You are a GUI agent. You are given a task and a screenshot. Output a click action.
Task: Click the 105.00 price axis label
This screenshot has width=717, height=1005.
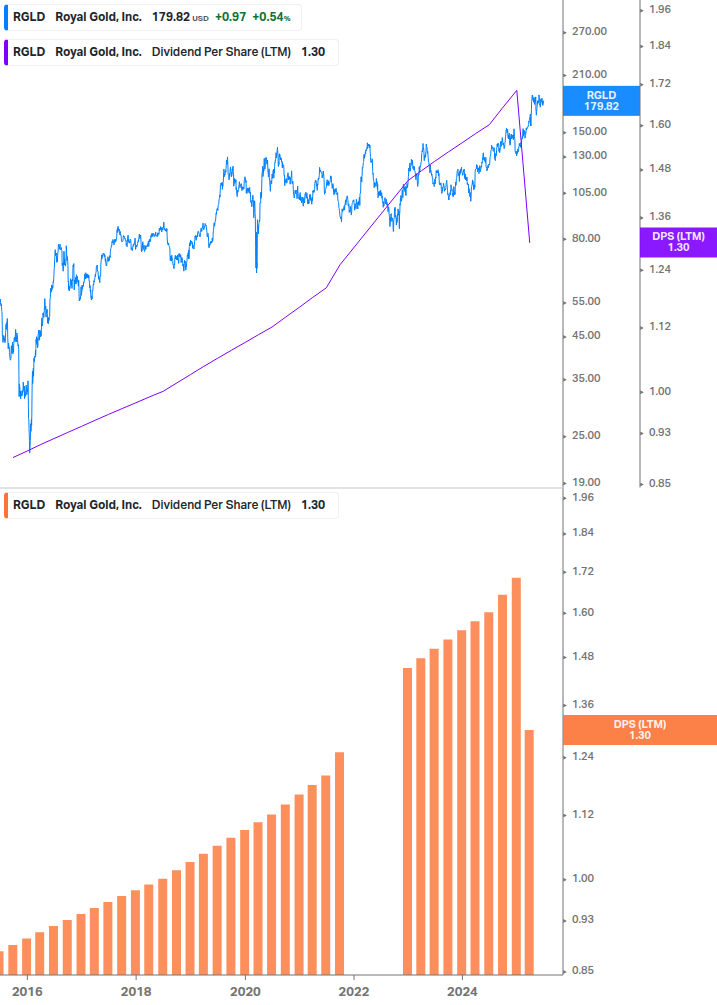click(x=589, y=192)
